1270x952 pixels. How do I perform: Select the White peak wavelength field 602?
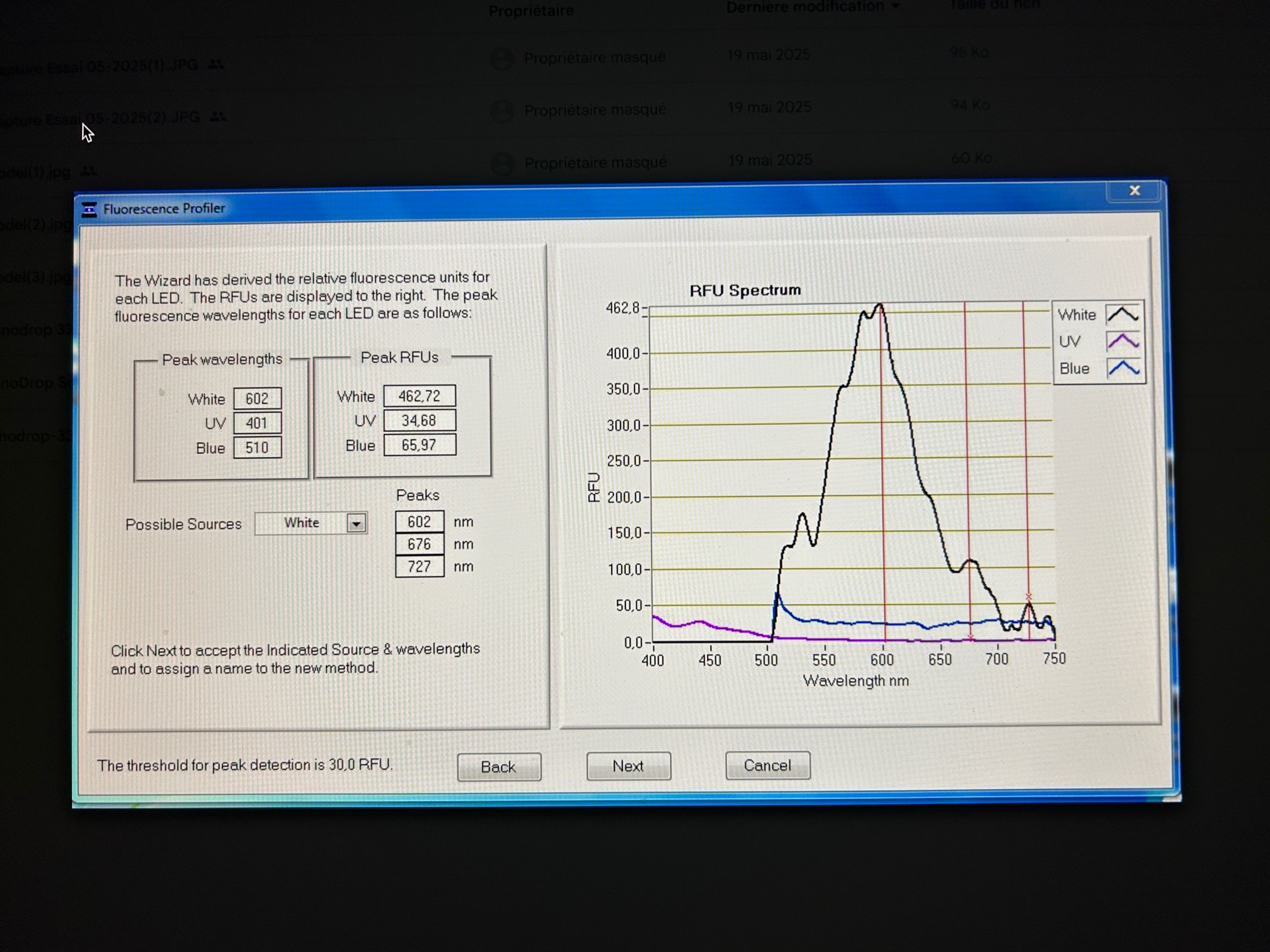(257, 399)
